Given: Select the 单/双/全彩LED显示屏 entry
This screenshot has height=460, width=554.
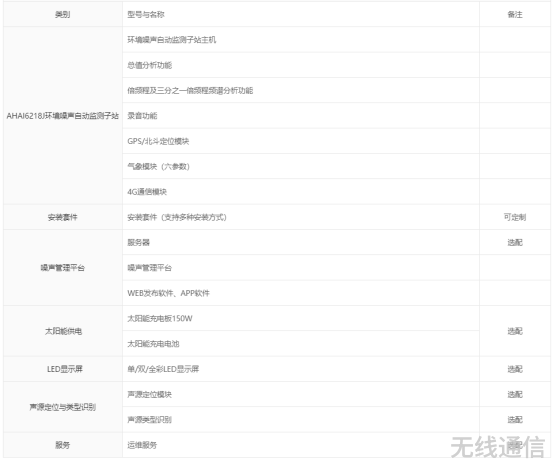Looking at the screenshot, I should [x=163, y=369].
